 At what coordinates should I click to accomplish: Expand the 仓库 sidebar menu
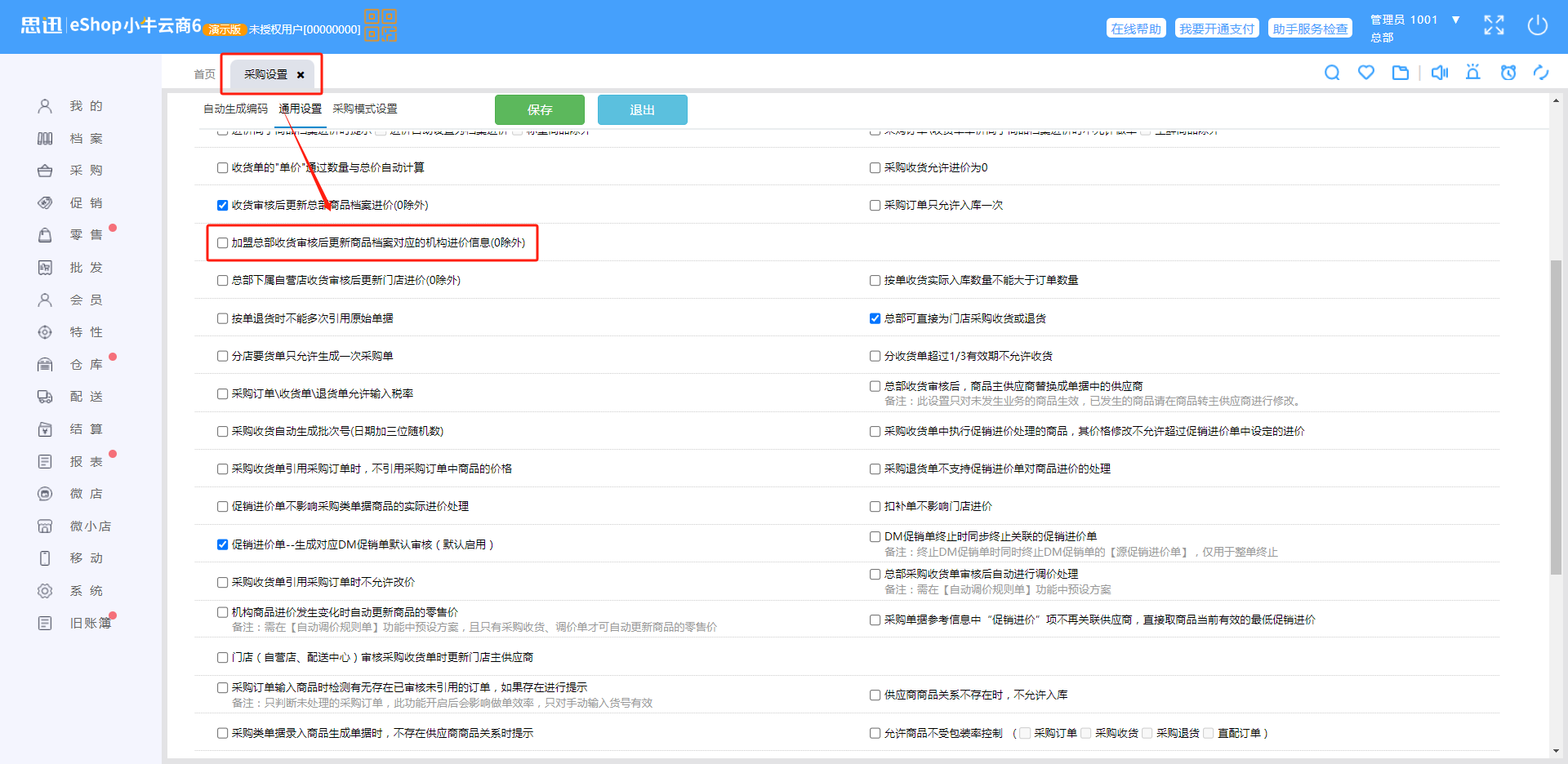(x=85, y=365)
